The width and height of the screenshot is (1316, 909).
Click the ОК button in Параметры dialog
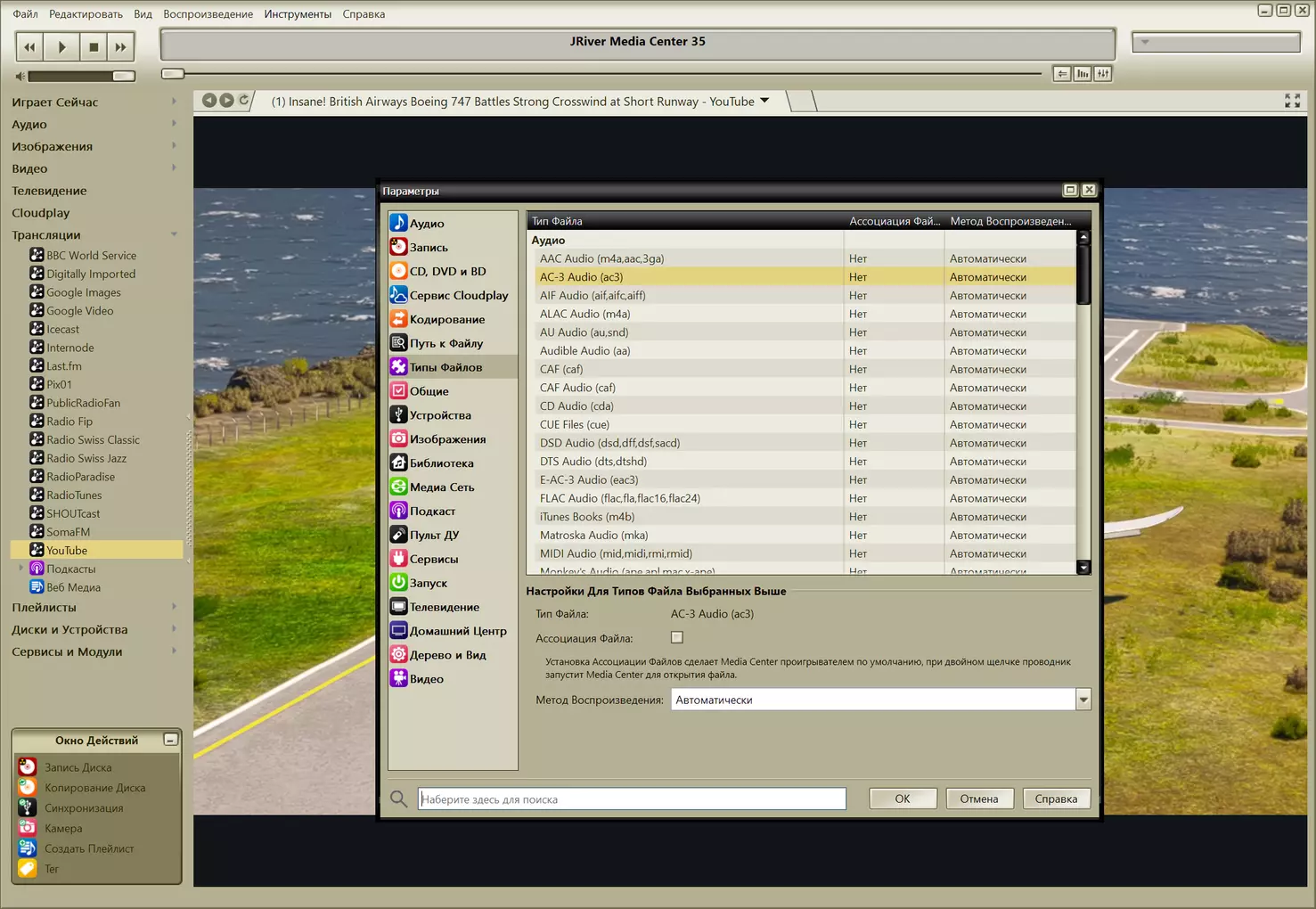[x=903, y=798]
